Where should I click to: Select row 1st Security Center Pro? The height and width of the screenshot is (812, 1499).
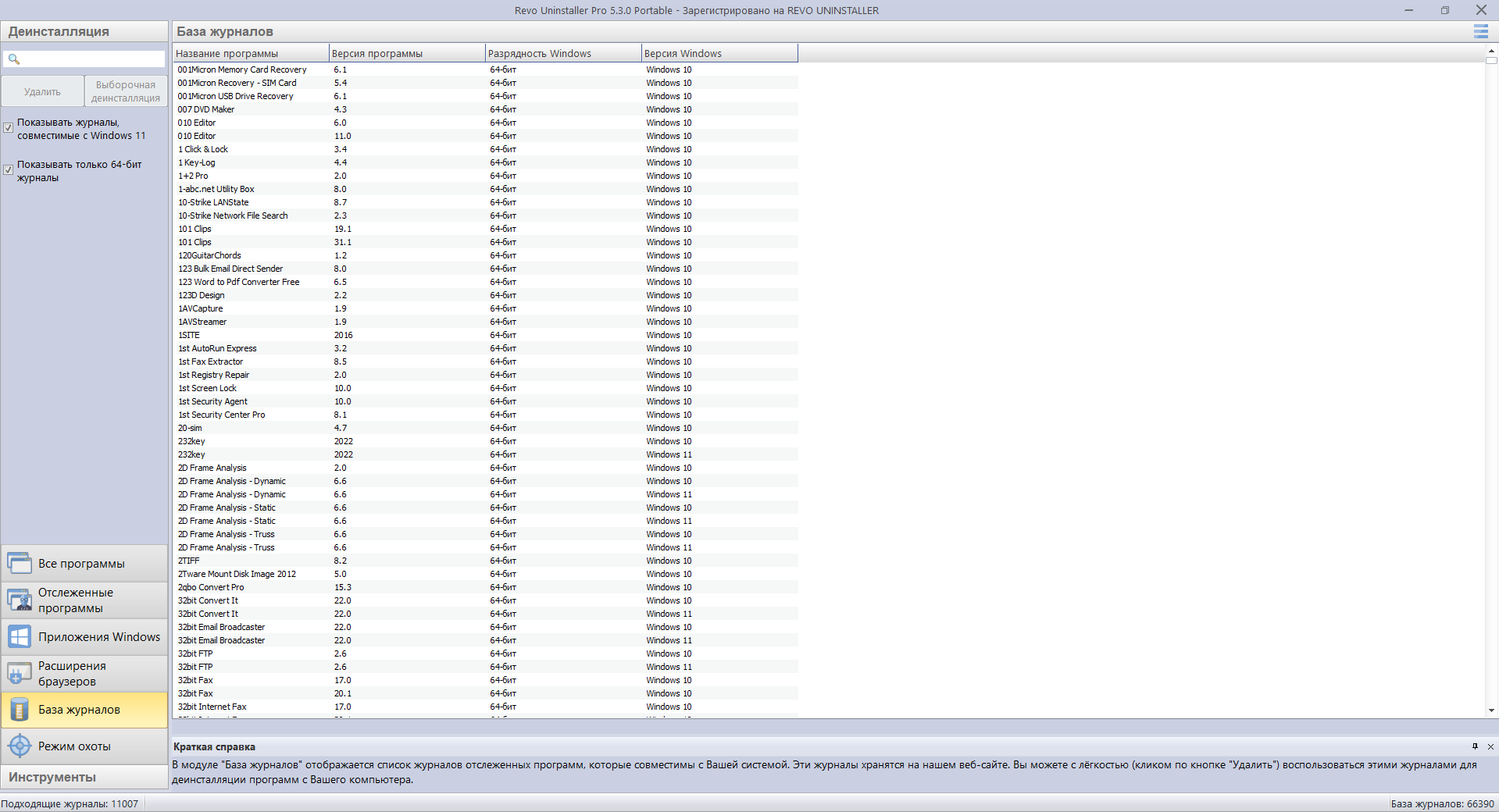(485, 415)
